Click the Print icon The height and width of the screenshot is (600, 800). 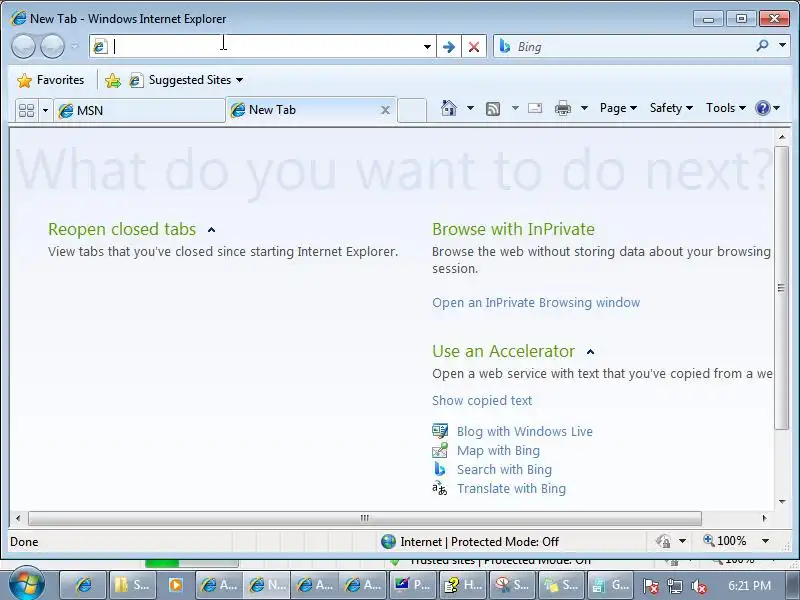pyautogui.click(x=563, y=108)
